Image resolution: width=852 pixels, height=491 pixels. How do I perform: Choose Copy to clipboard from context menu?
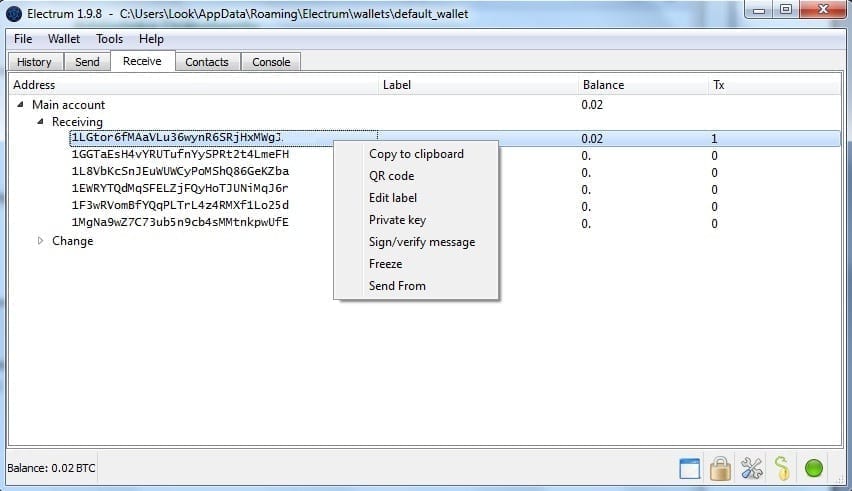click(416, 154)
